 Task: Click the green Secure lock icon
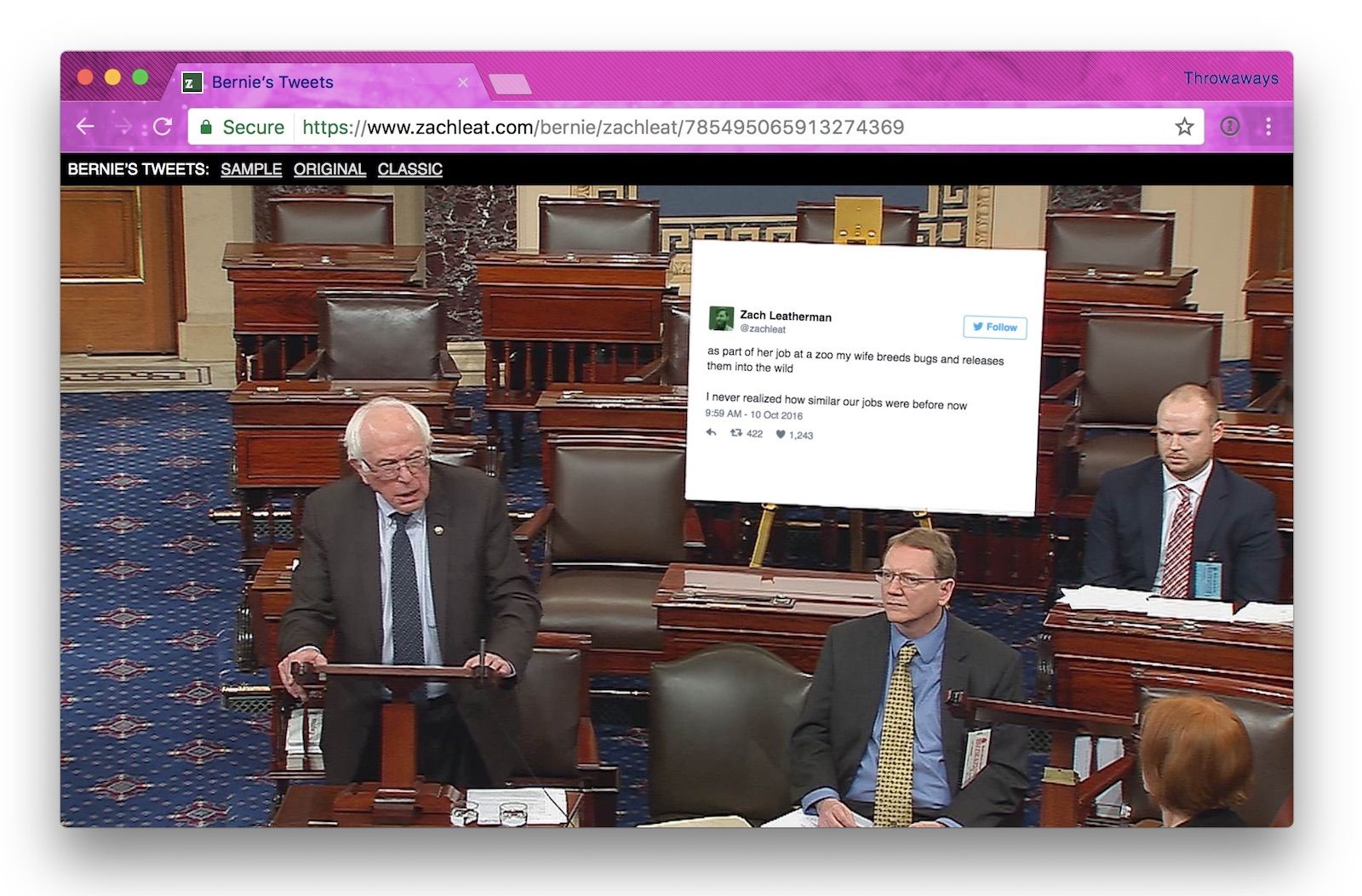tap(206, 128)
